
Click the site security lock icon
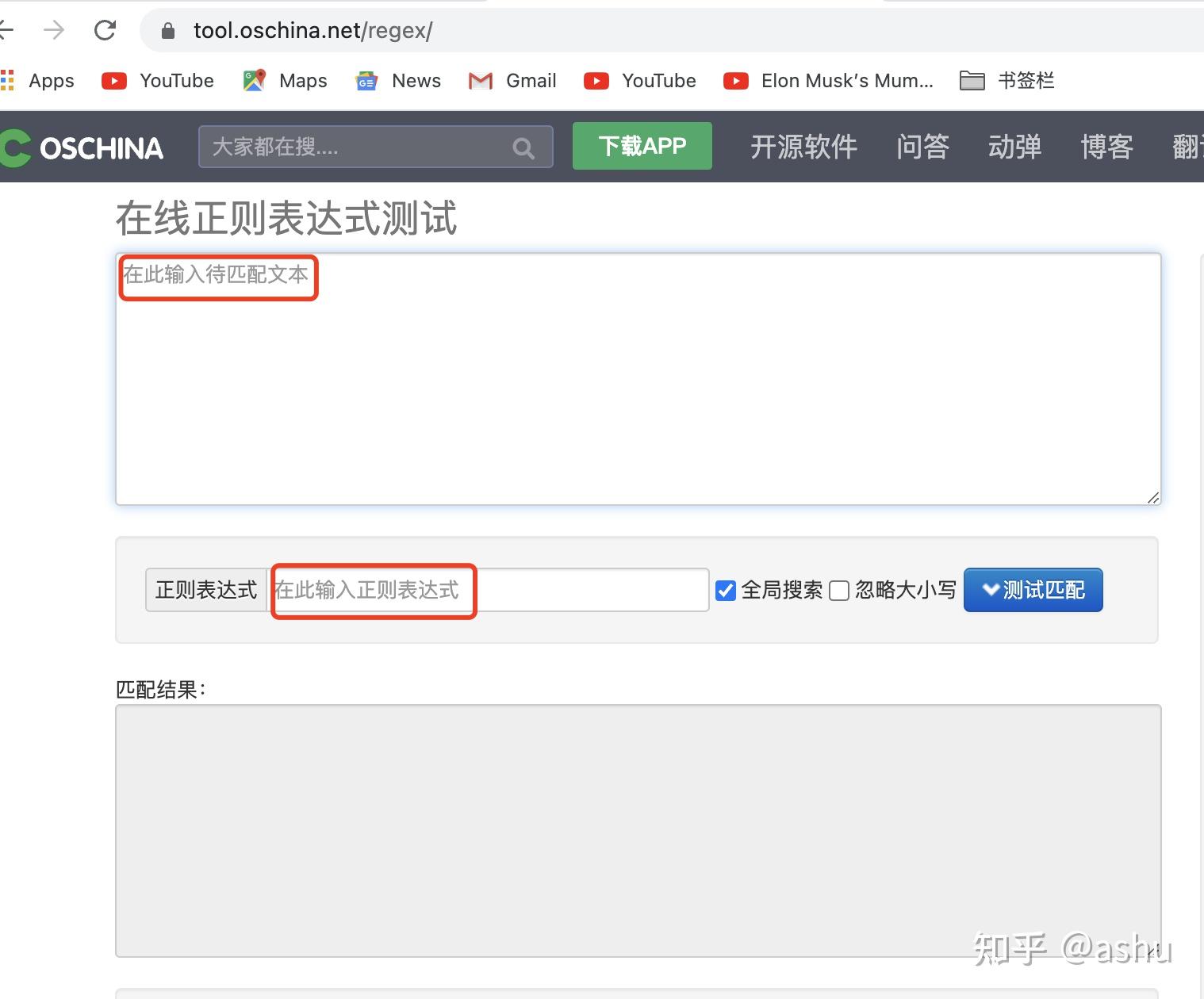point(167,30)
